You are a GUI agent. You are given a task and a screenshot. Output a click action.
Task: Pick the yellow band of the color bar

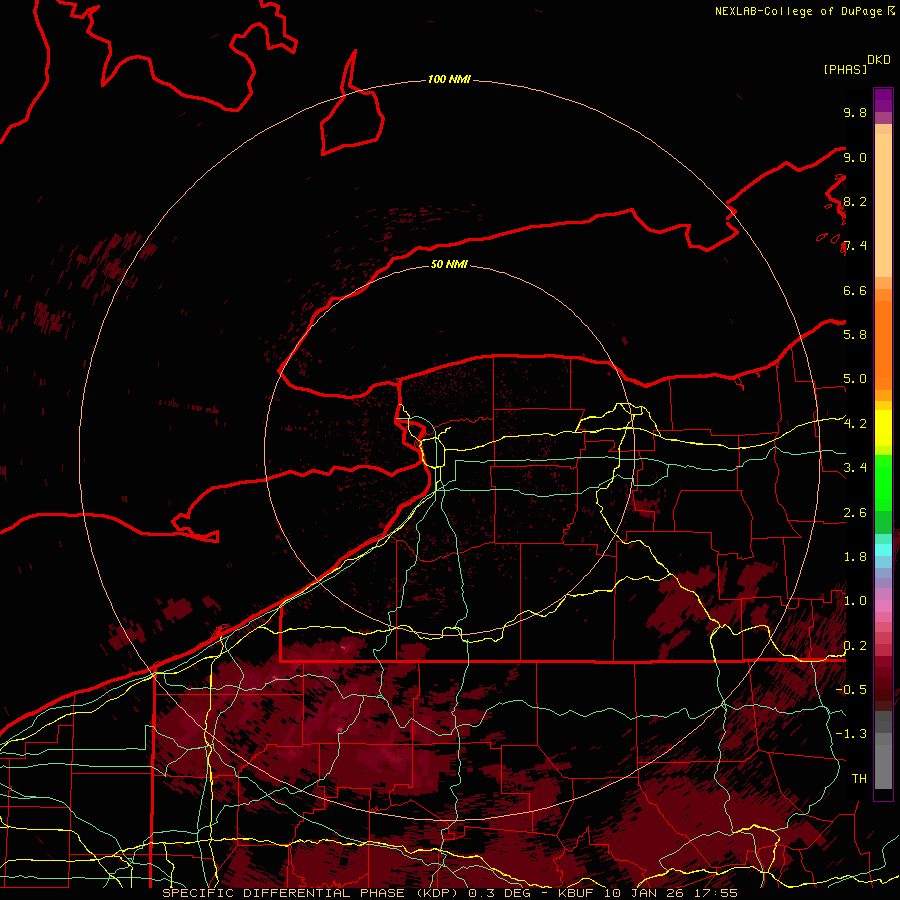(x=883, y=428)
